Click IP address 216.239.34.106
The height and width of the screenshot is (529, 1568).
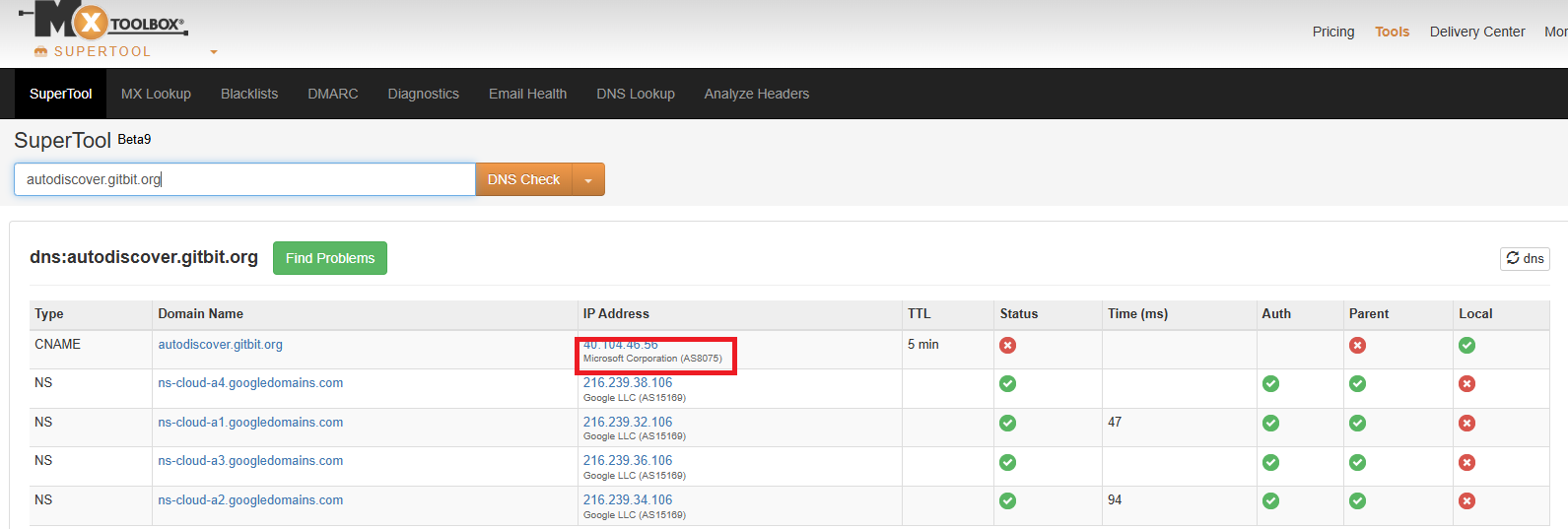(628, 499)
